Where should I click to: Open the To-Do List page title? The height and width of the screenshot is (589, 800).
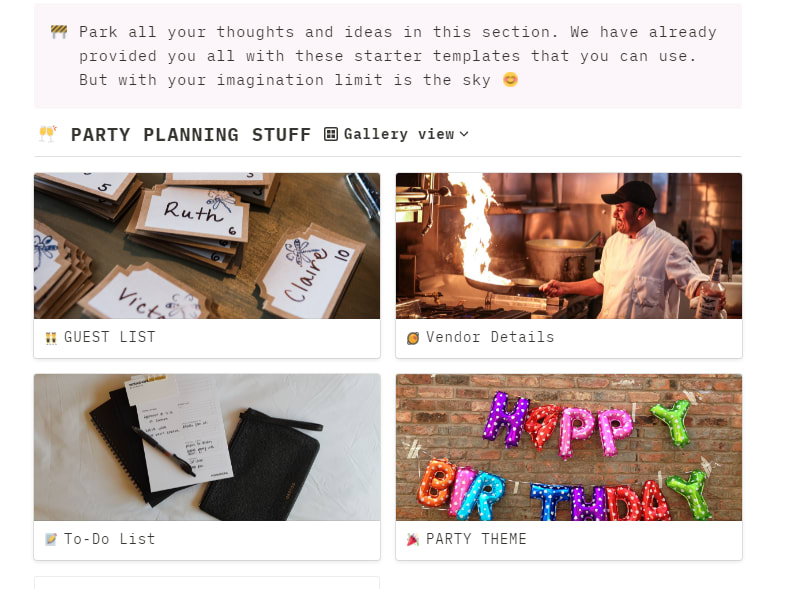point(110,539)
